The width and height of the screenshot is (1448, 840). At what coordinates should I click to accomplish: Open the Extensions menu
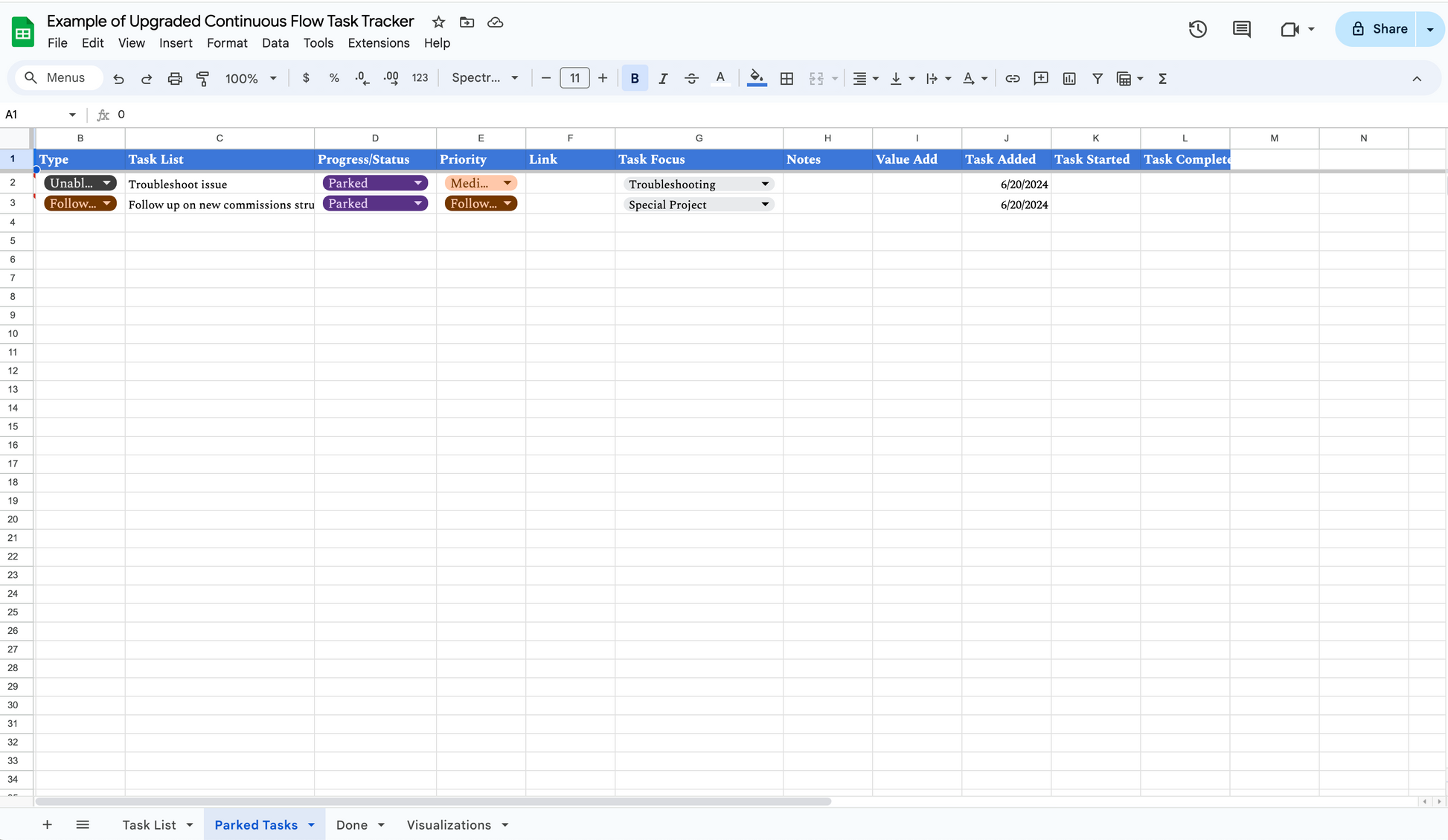click(x=378, y=43)
